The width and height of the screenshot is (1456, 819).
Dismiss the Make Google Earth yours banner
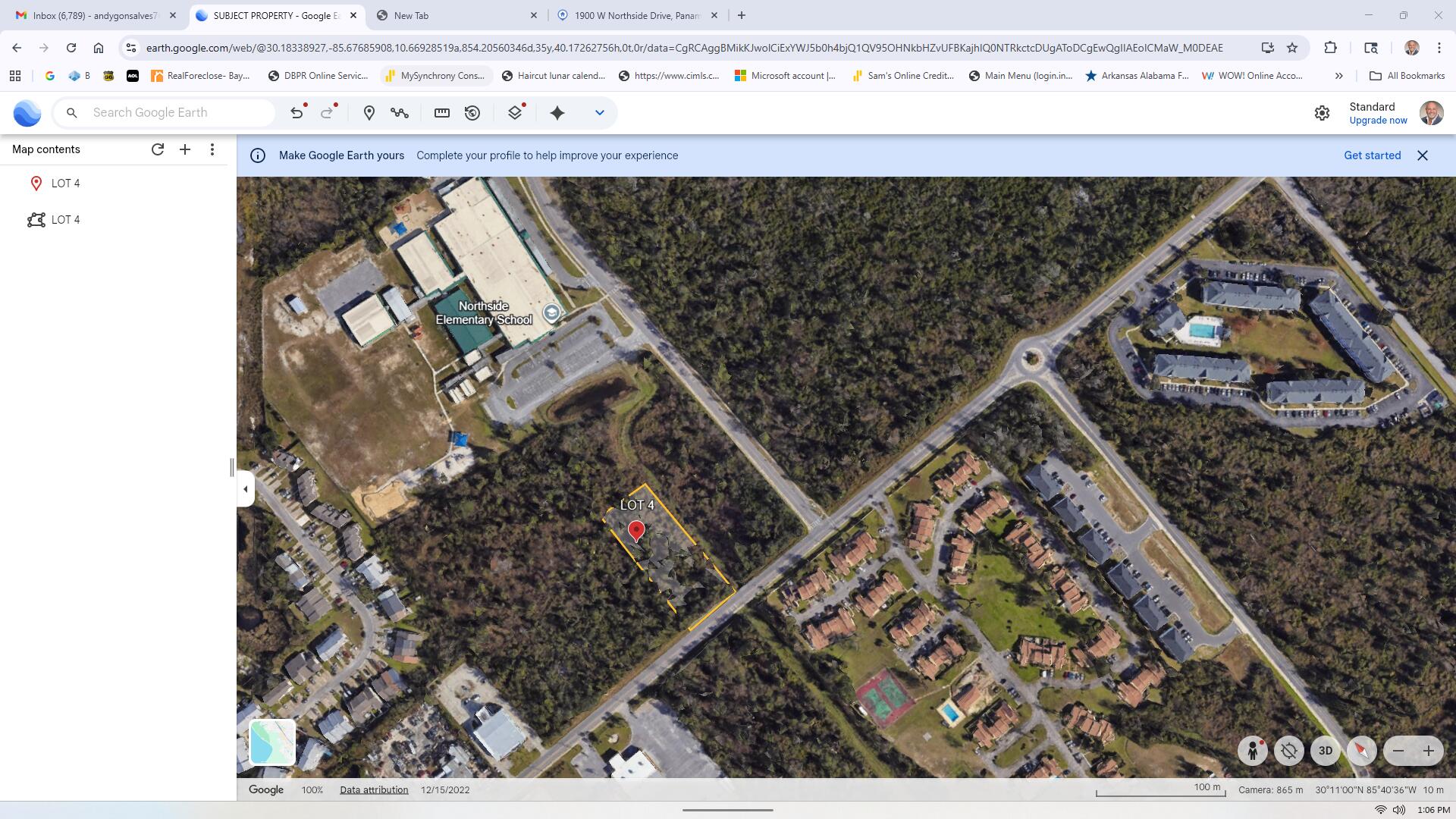[1423, 155]
